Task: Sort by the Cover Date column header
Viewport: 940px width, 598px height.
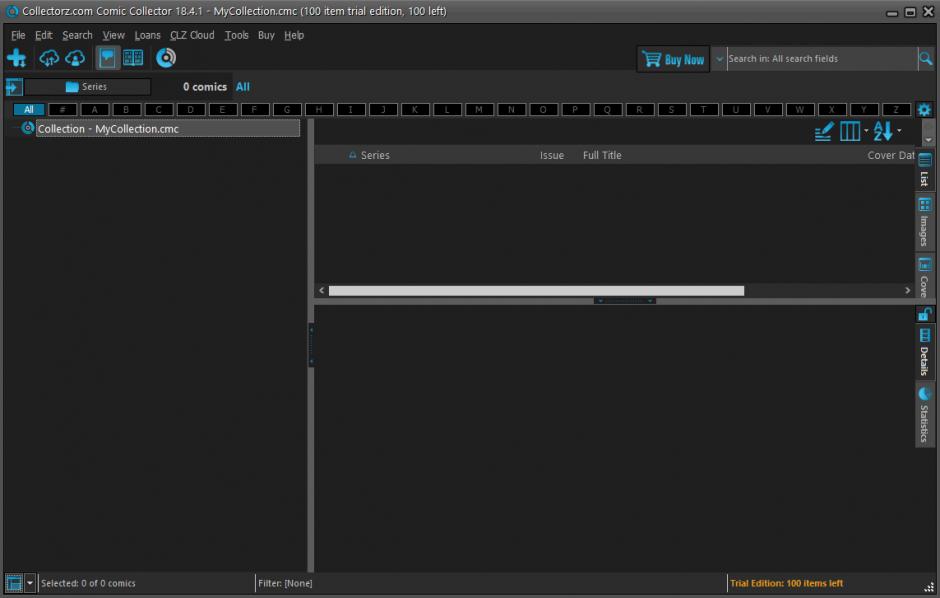Action: 891,155
